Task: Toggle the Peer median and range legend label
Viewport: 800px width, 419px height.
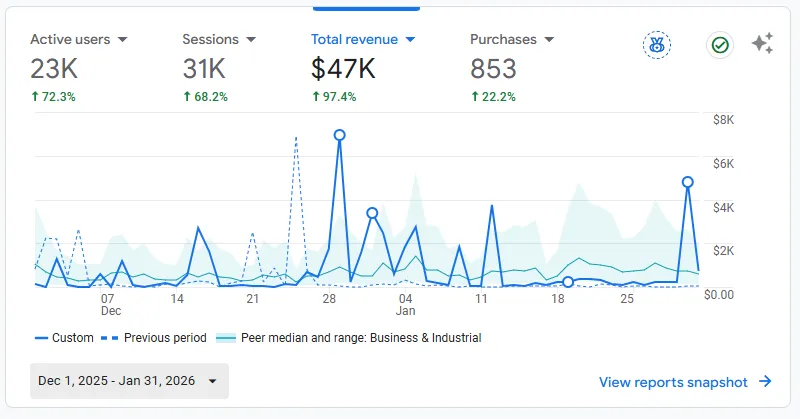Action: [361, 338]
